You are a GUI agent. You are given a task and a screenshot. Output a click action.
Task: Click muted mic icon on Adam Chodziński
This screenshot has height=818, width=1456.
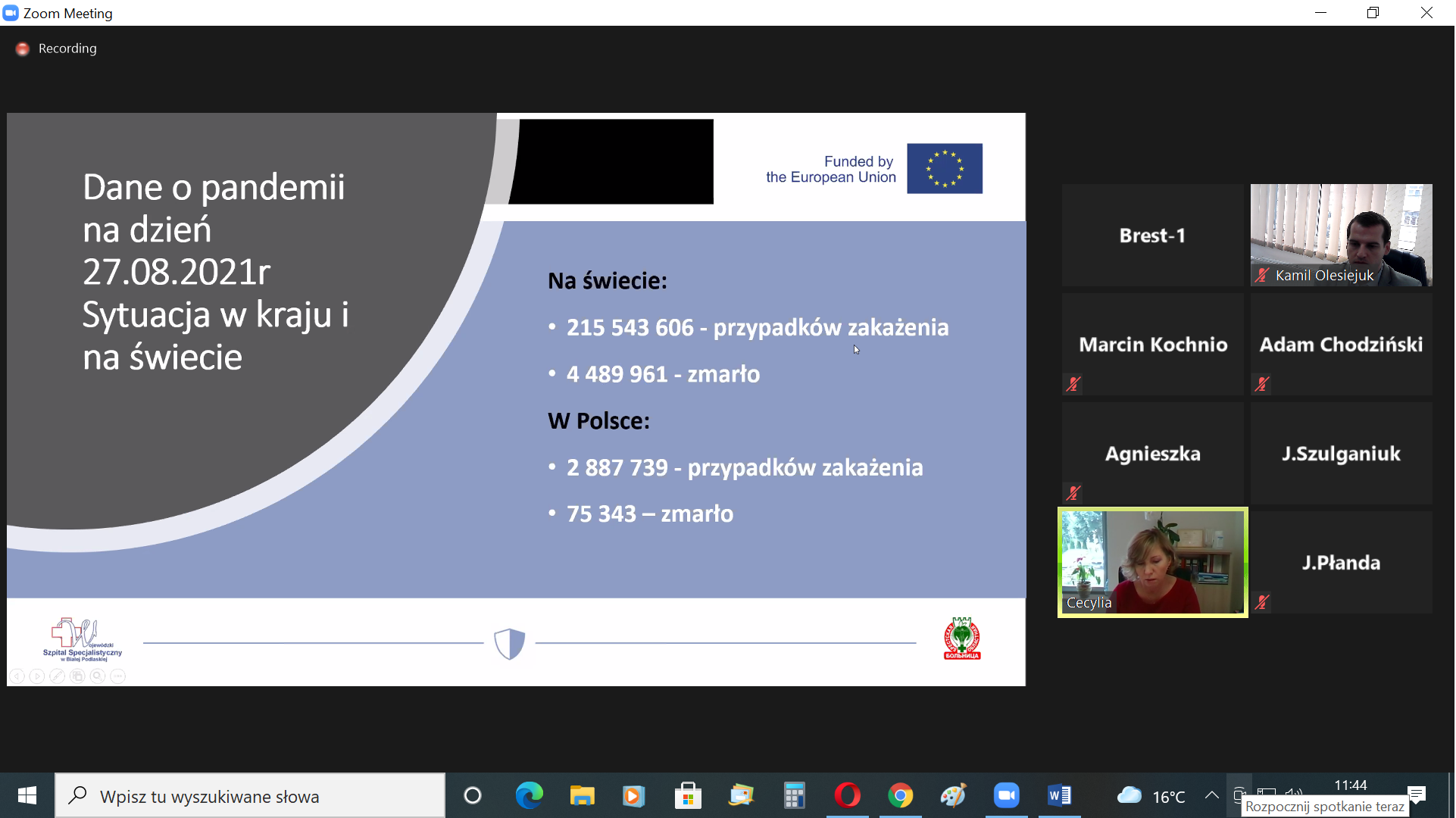(1262, 384)
